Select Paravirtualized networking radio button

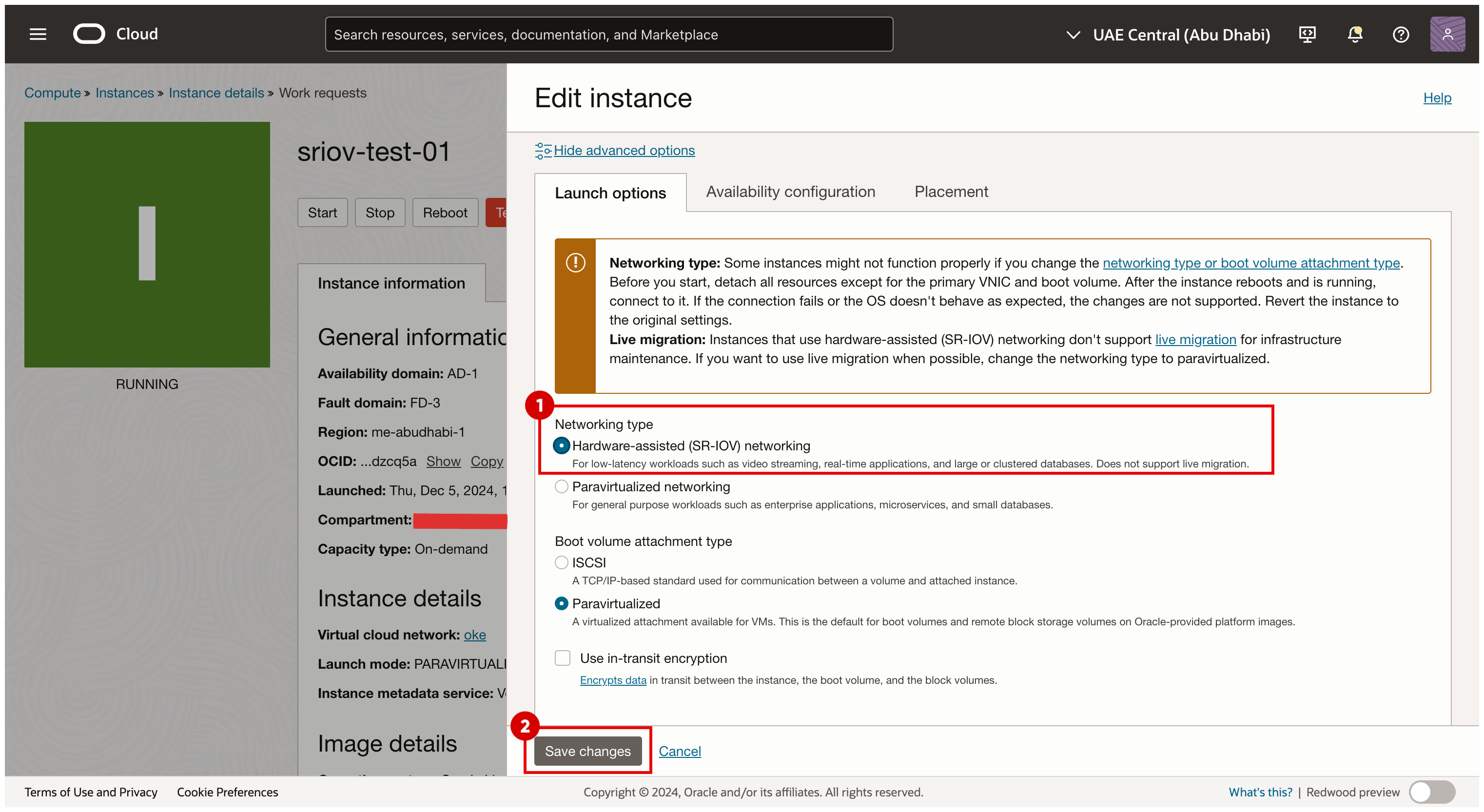click(561, 486)
